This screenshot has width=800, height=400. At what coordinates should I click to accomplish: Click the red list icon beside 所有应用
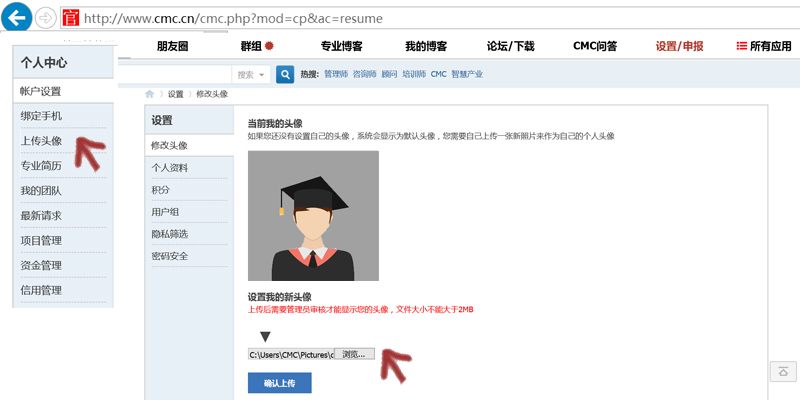point(741,46)
